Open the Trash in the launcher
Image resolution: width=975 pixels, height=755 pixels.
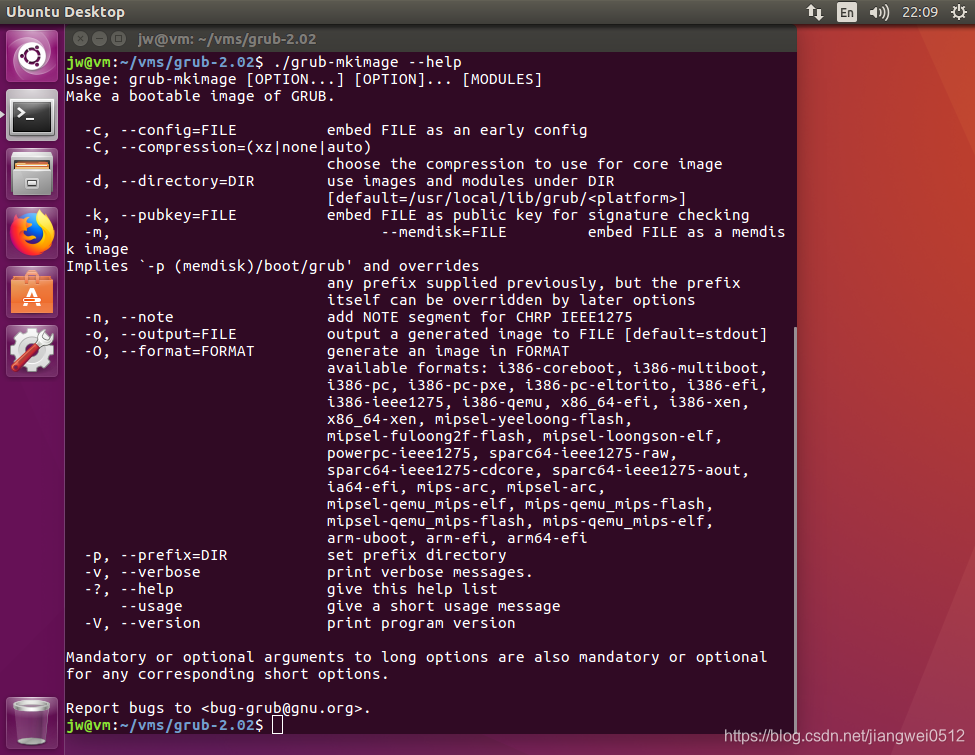(32, 723)
